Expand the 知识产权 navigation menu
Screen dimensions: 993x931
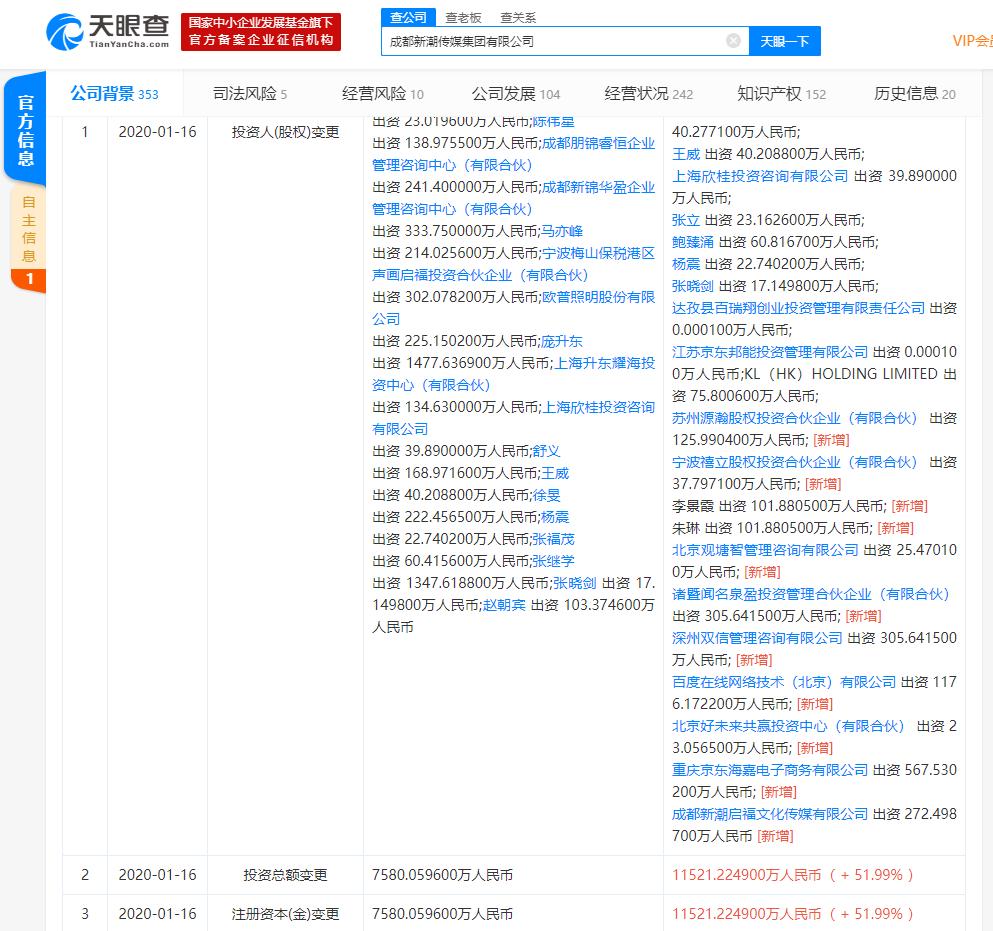pyautogui.click(x=781, y=94)
